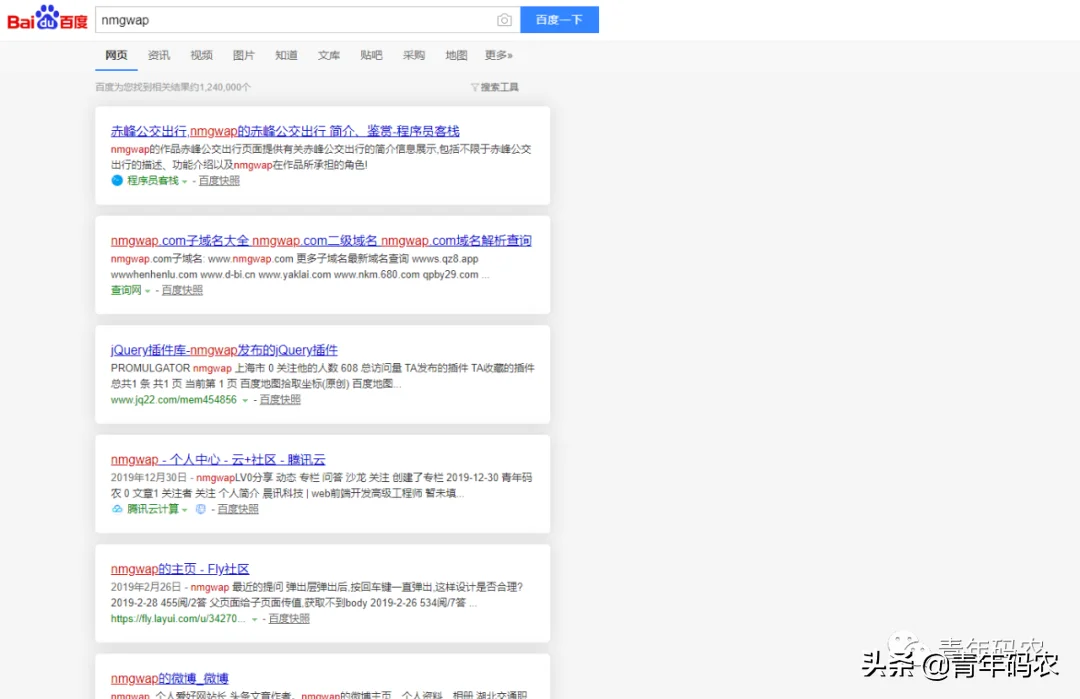Open 百度快照 for 程序员客栈 result
1080x699 pixels.
point(219,180)
